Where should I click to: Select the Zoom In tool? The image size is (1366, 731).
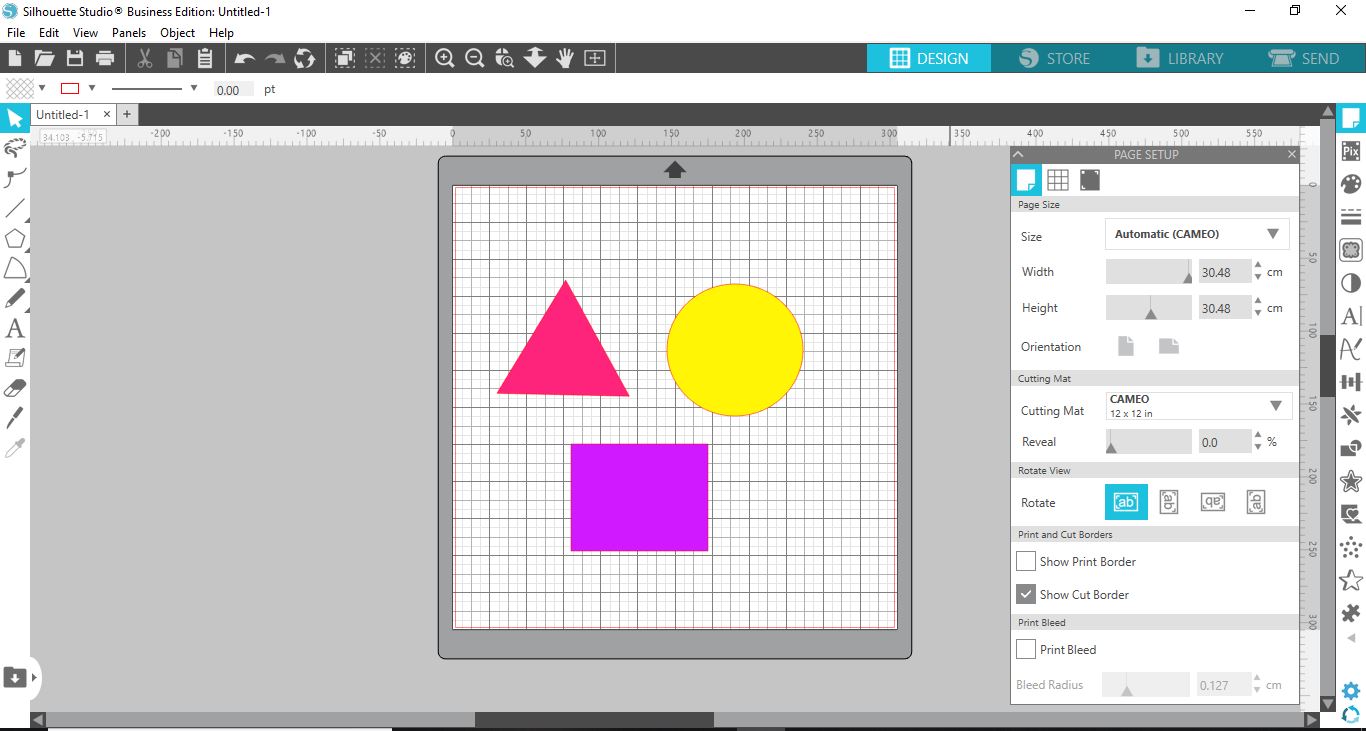coord(444,57)
